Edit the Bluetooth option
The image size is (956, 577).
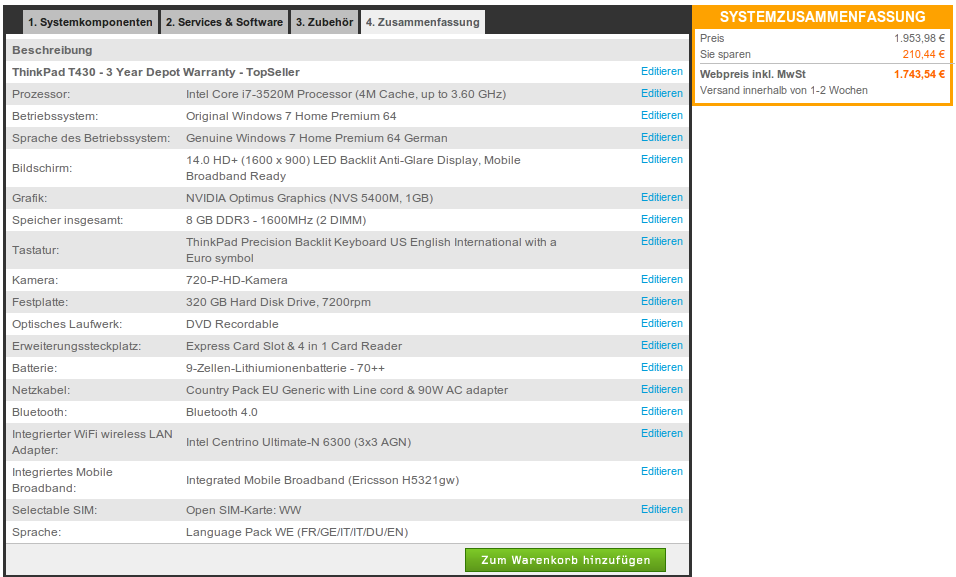[662, 411]
